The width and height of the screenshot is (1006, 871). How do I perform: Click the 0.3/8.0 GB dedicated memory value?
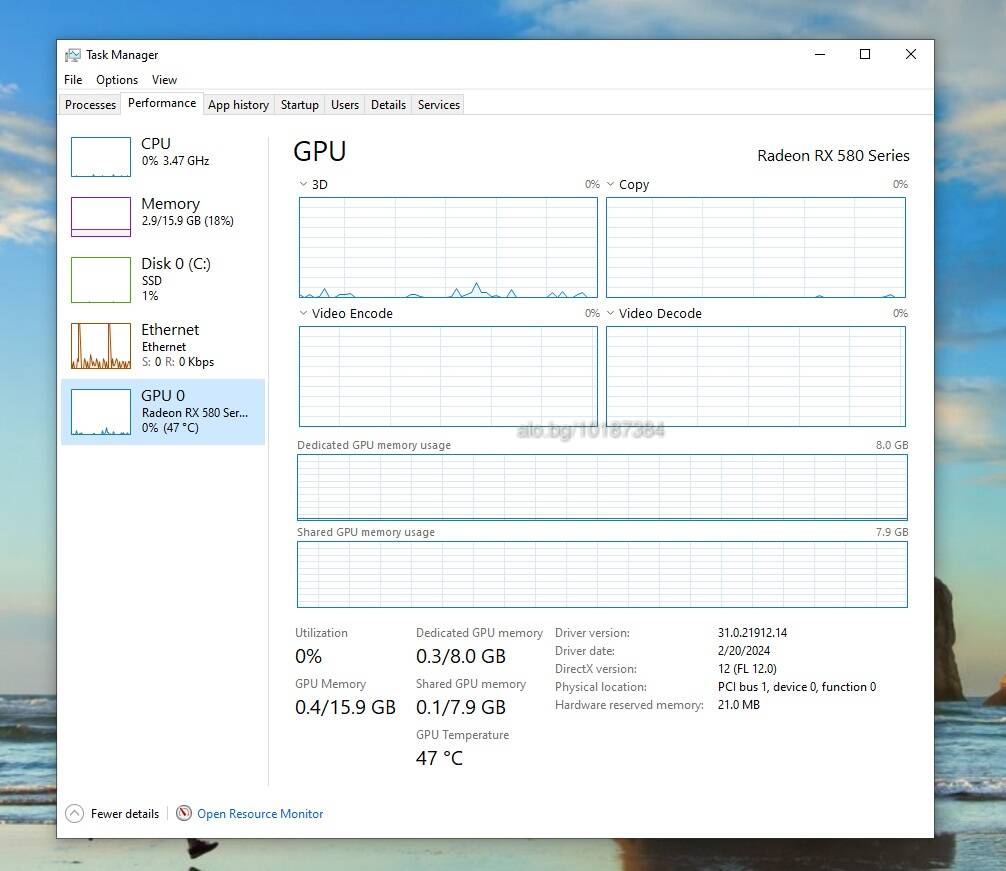461,656
